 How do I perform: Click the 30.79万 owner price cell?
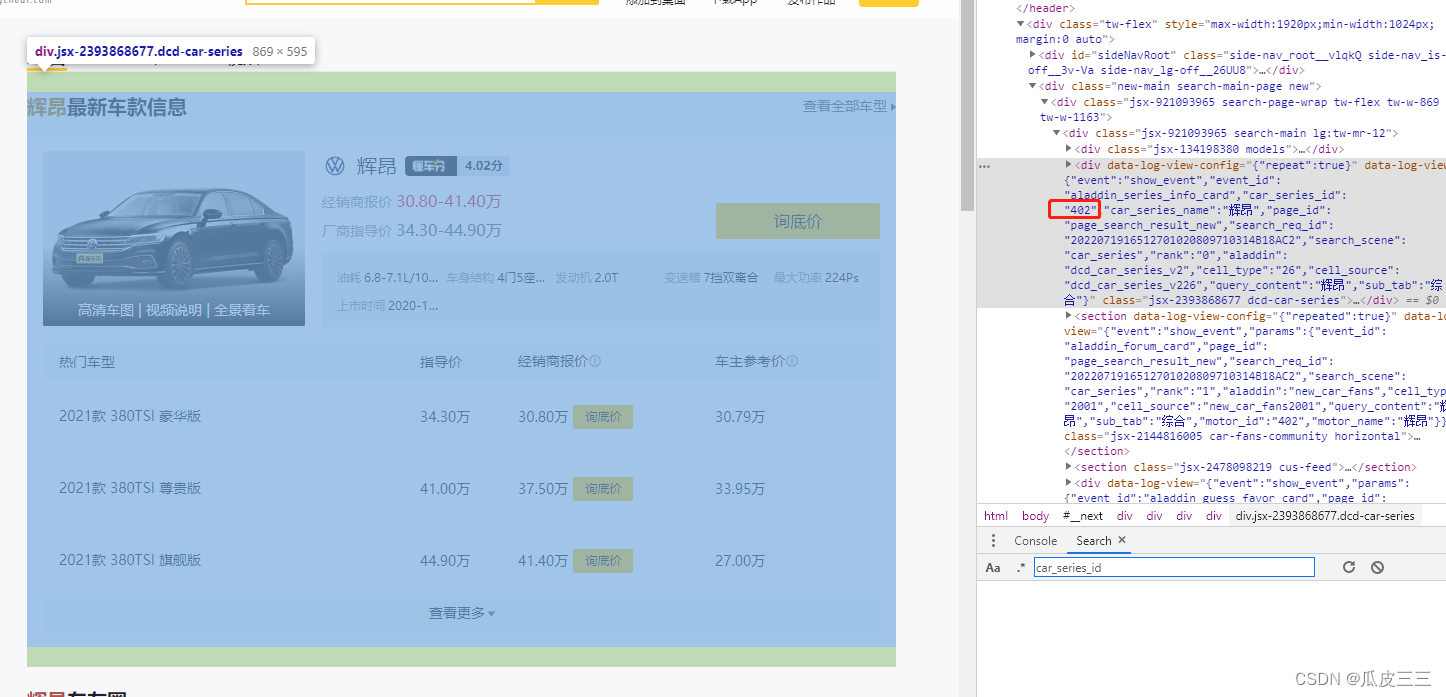click(740, 417)
